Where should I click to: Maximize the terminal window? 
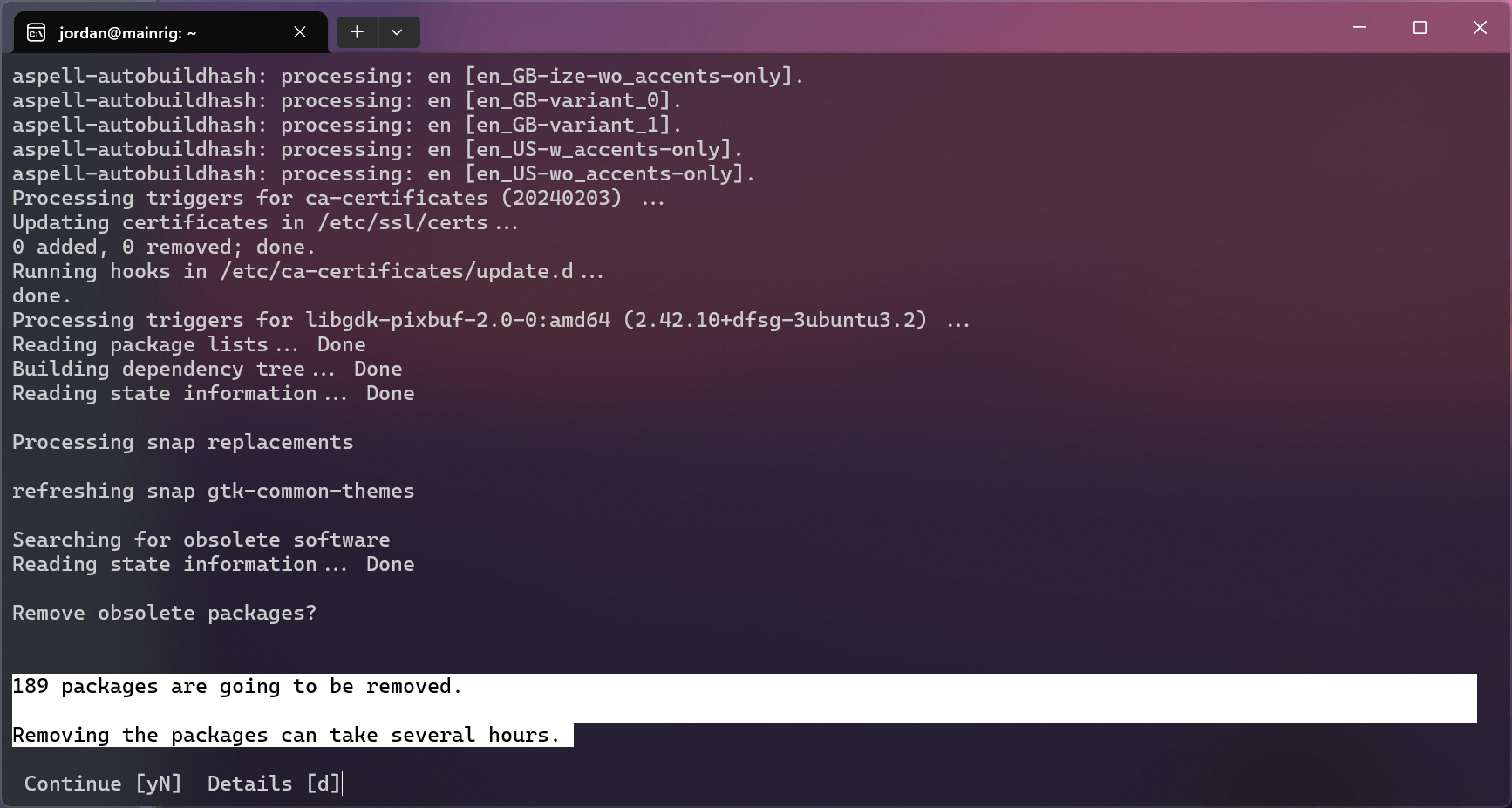[x=1420, y=28]
